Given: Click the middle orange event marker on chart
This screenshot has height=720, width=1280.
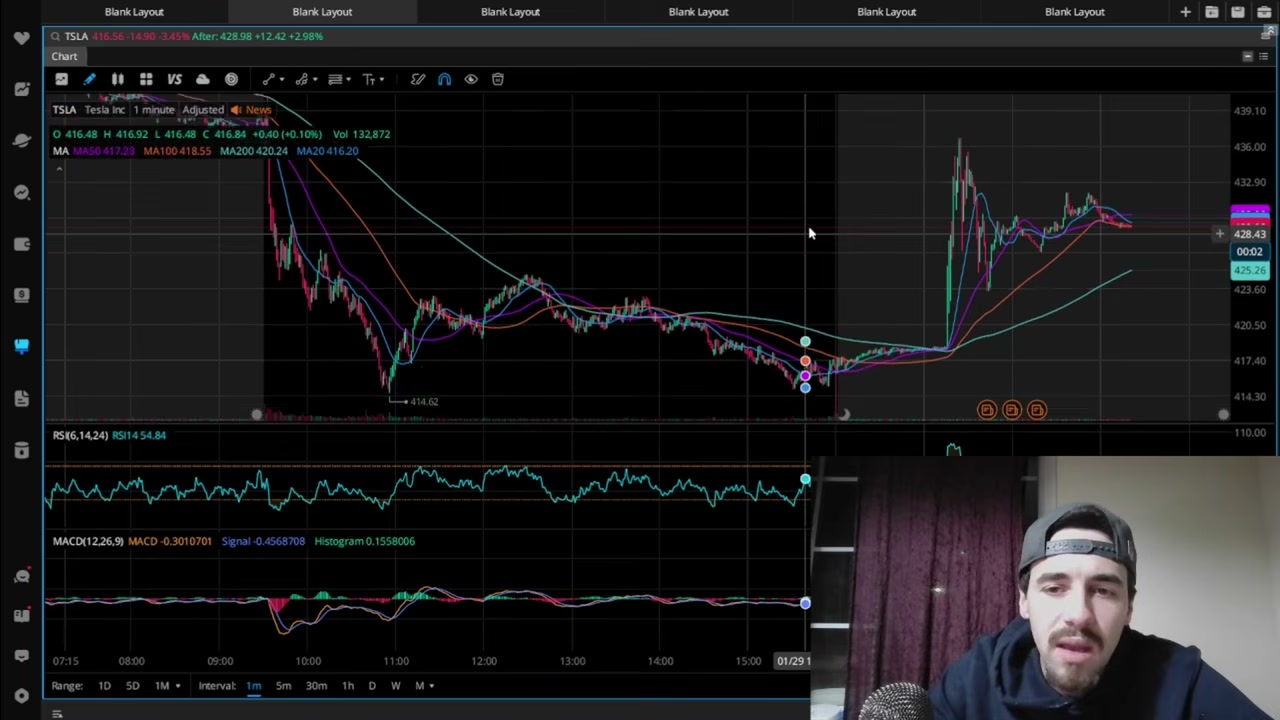Looking at the screenshot, I should tap(1012, 410).
